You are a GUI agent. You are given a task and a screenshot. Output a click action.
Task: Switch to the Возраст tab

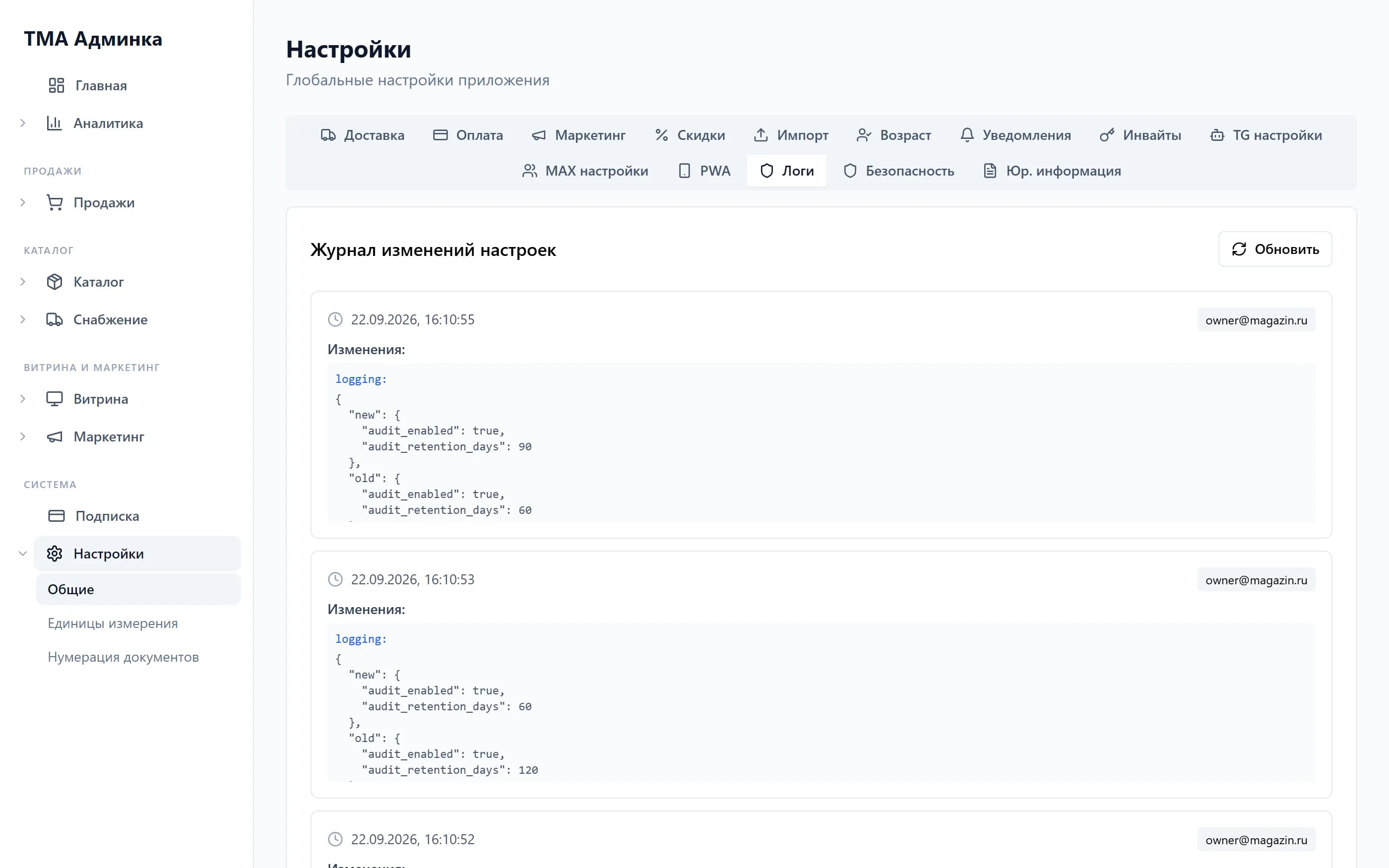[893, 135]
